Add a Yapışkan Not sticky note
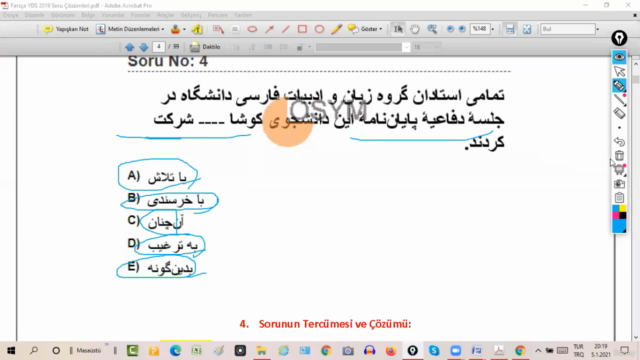This screenshot has width=640, height=360. (66, 29)
